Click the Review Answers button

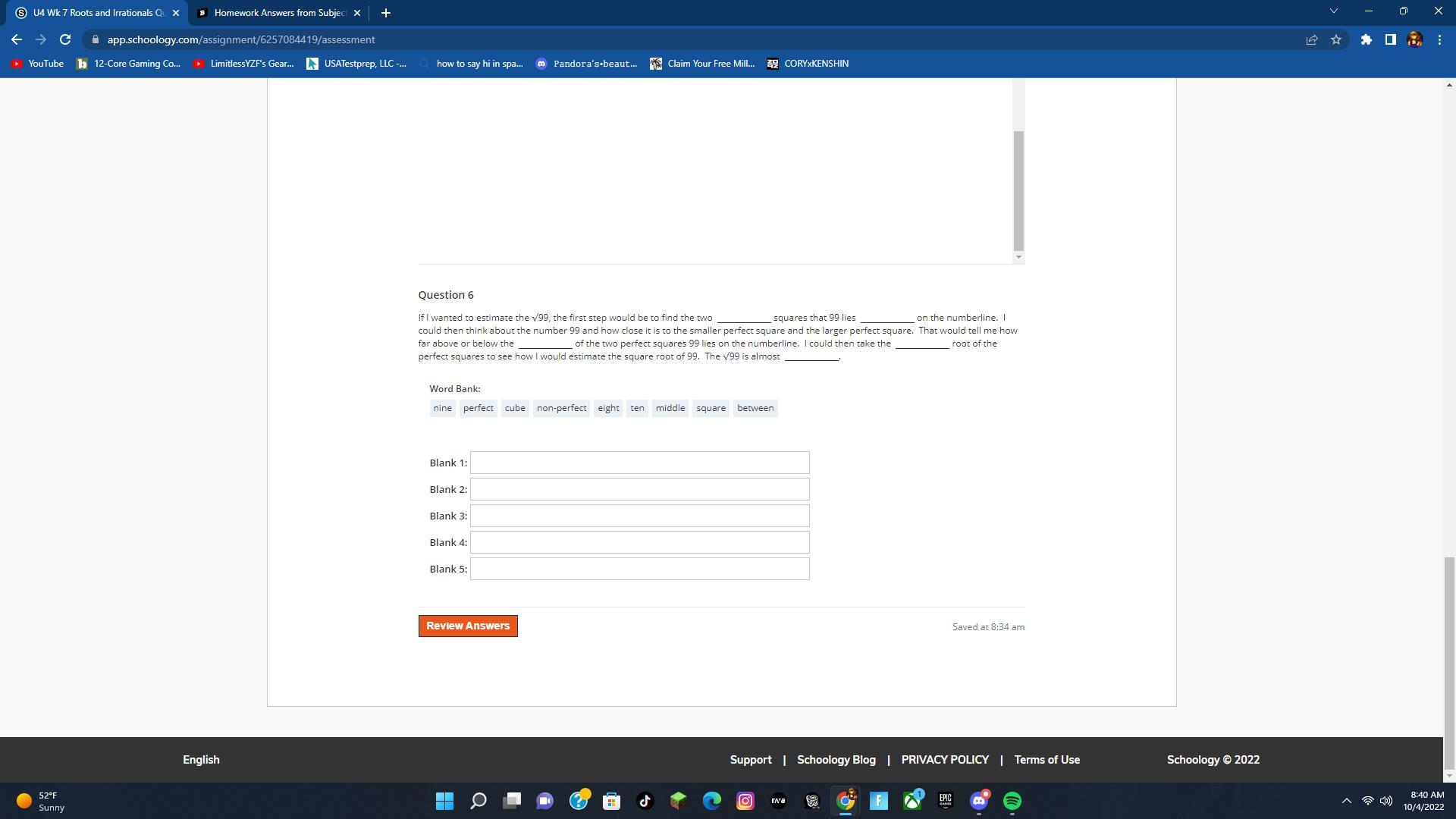click(468, 626)
